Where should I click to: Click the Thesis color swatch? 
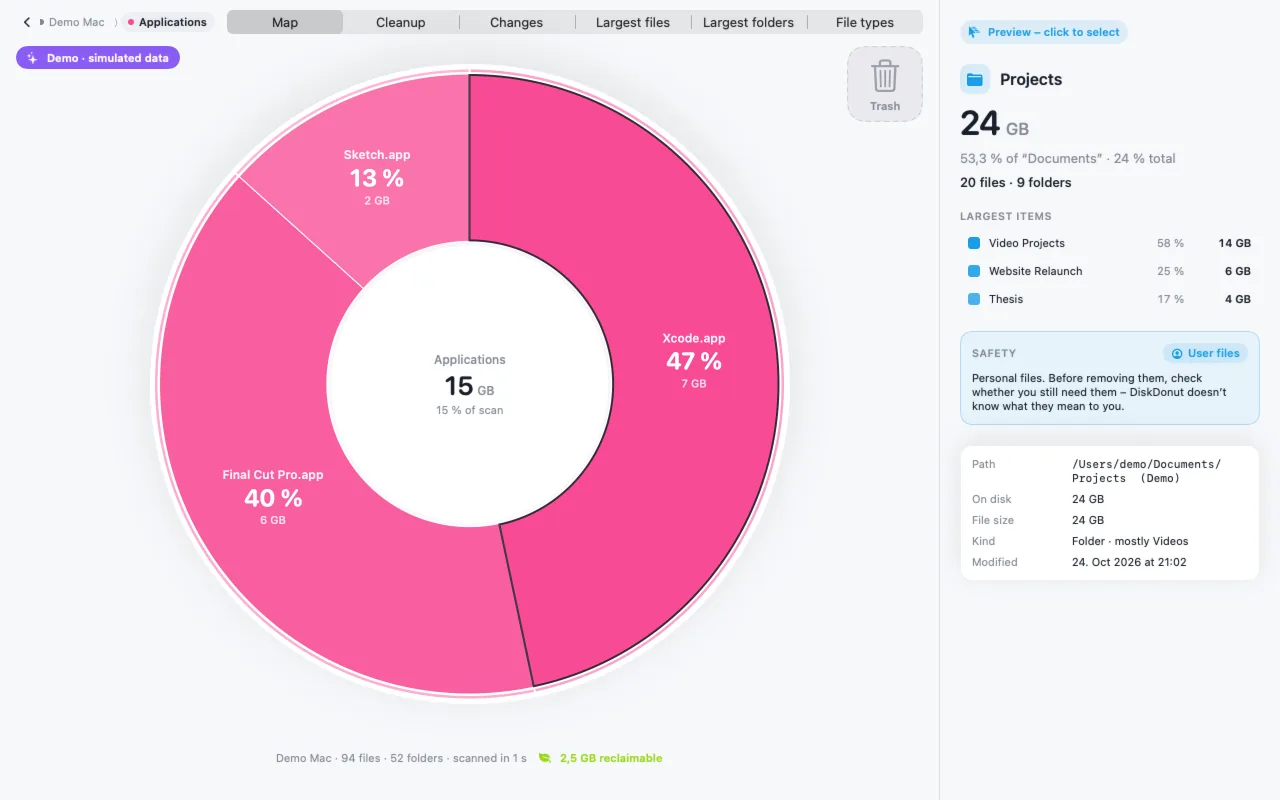click(974, 299)
